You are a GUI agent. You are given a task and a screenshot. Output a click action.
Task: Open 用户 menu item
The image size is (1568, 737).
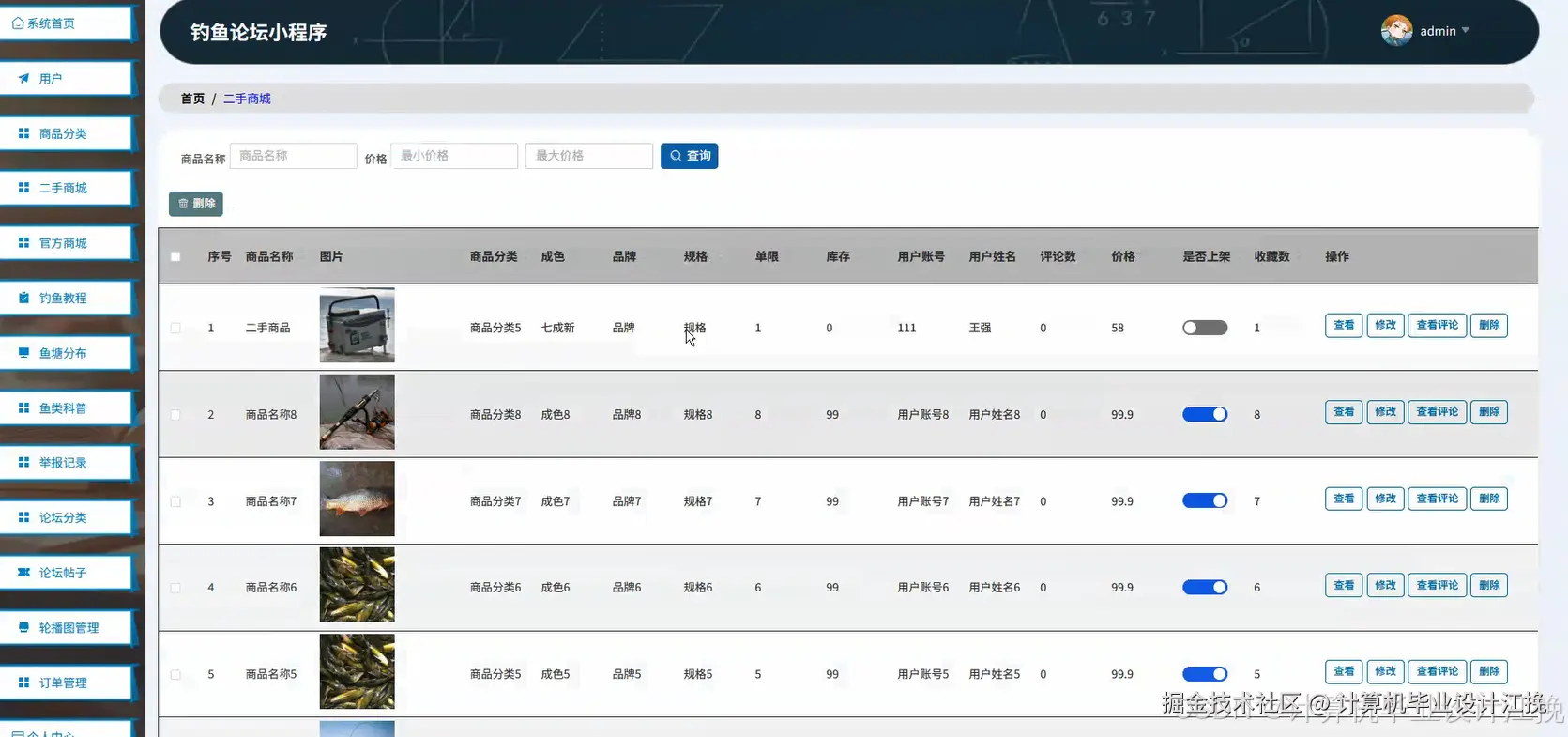[x=66, y=79]
